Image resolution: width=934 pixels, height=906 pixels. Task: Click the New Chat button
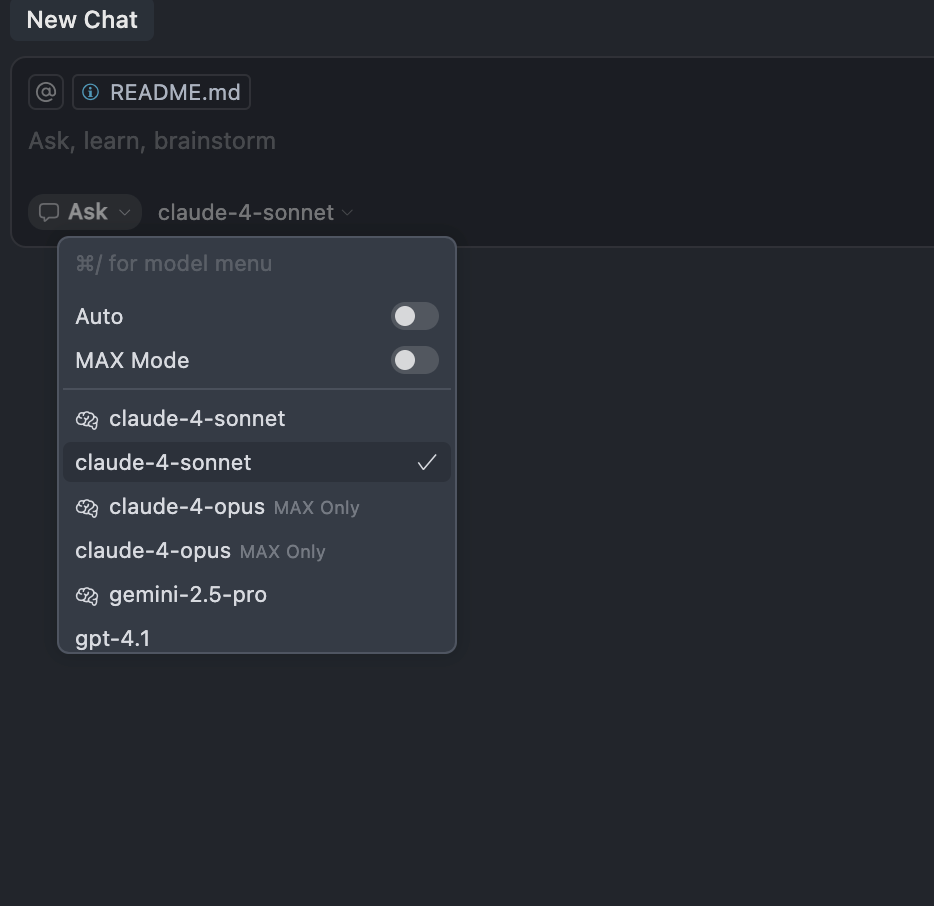tap(81, 20)
